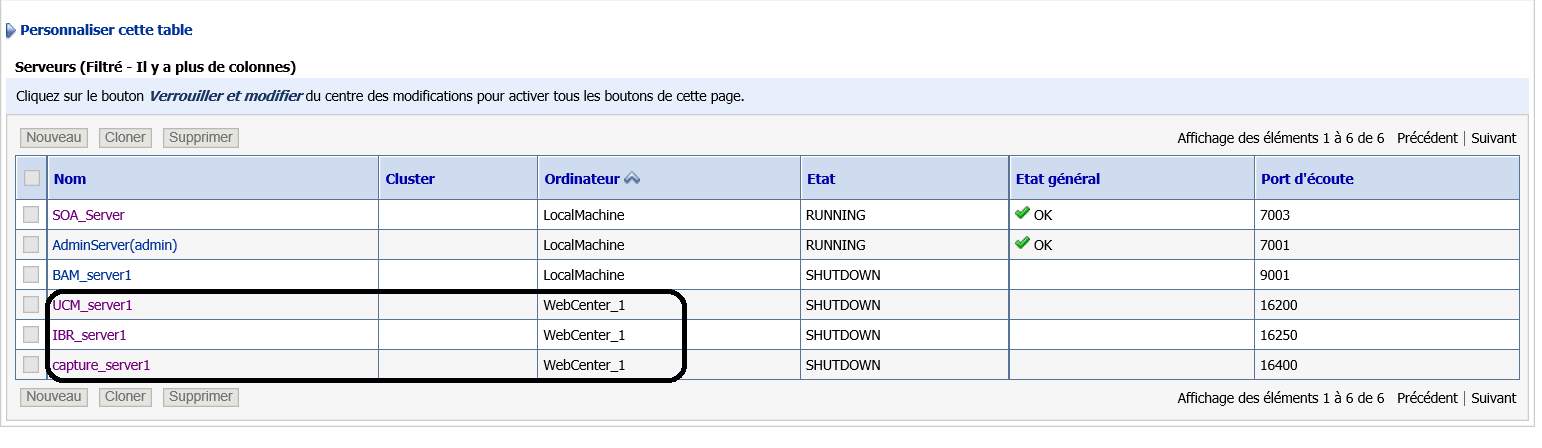1542x448 pixels.
Task: Open AdminServer(admin) server link
Action: click(x=114, y=245)
